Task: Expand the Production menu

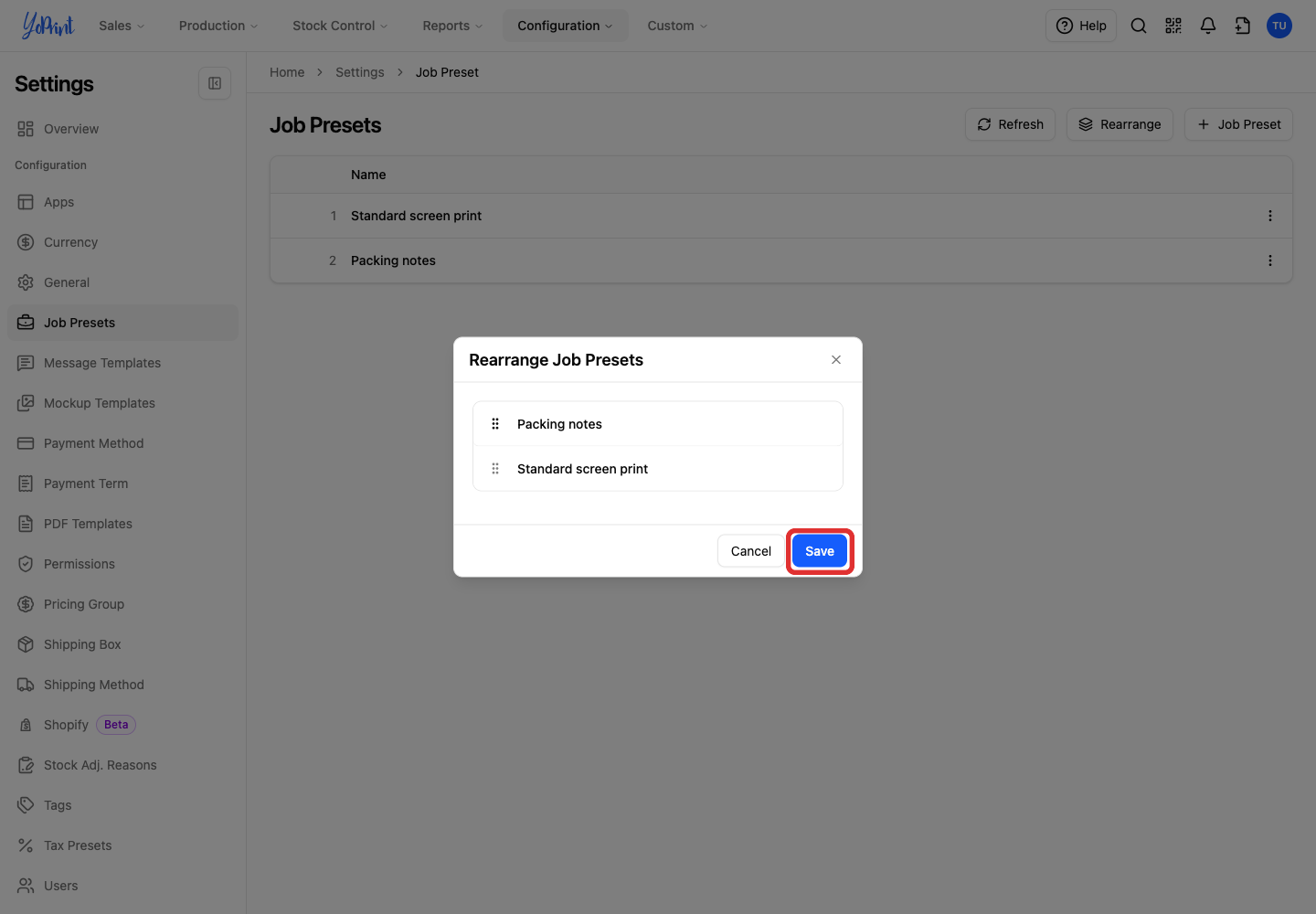Action: pyautogui.click(x=218, y=26)
